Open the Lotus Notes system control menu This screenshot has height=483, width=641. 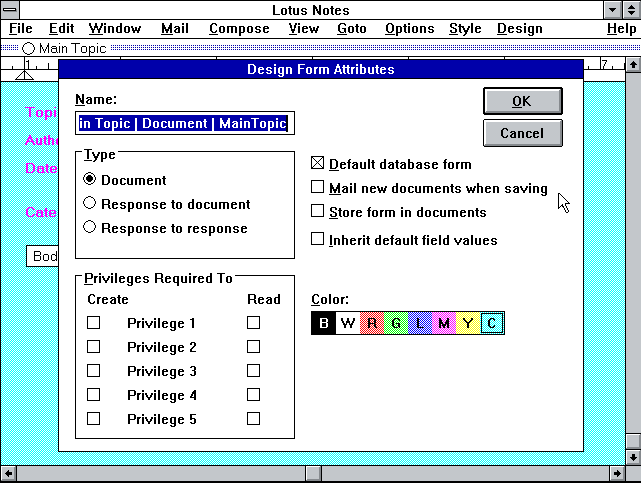point(10,10)
